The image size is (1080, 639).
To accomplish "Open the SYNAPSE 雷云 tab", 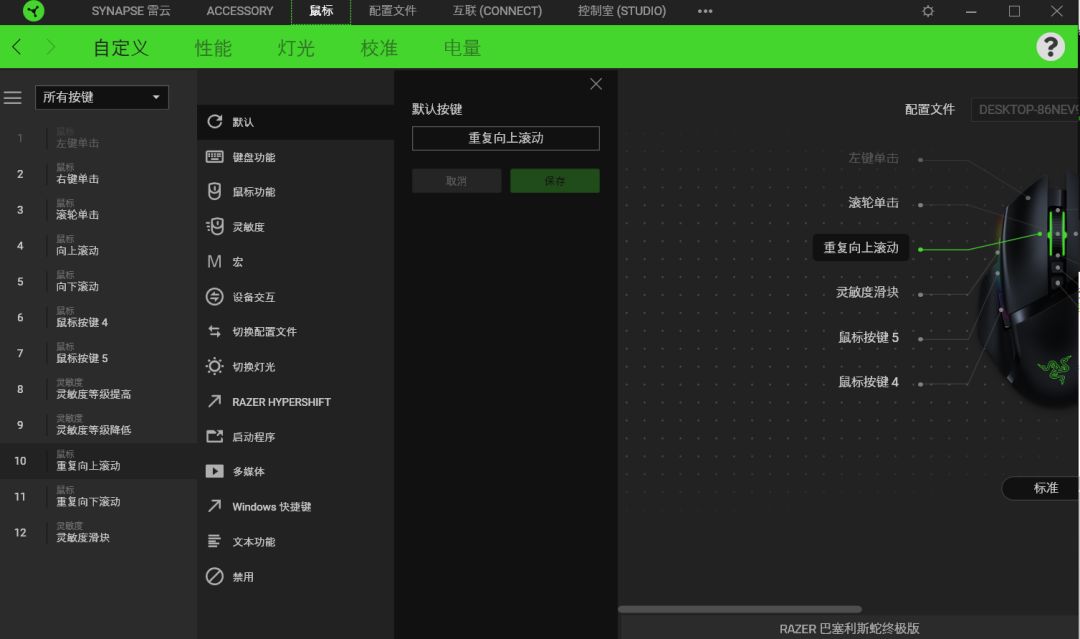I will [131, 11].
